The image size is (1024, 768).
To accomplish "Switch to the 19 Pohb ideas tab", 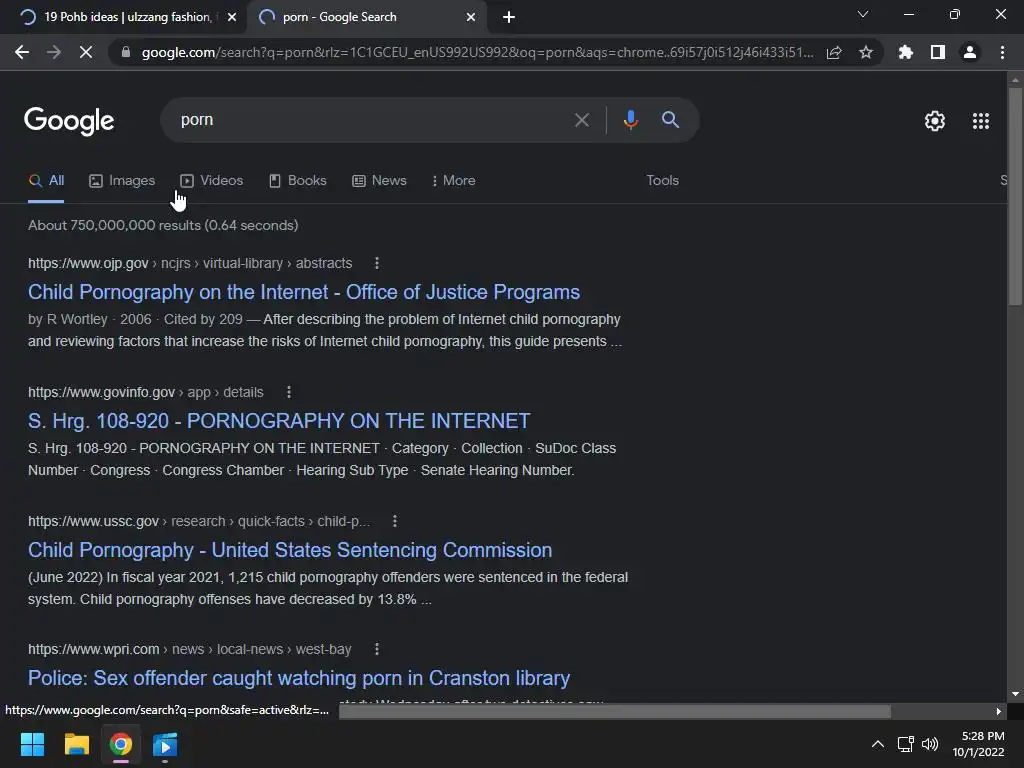I will [x=123, y=17].
